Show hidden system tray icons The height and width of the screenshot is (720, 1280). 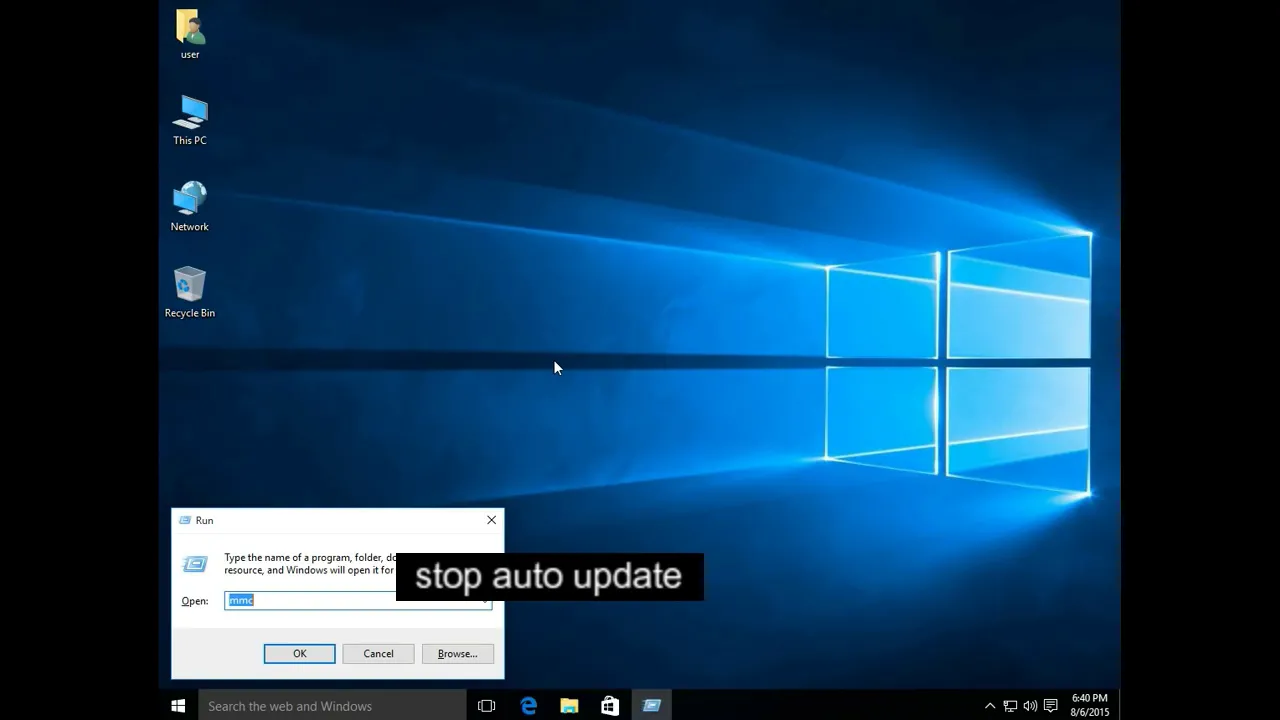point(990,706)
